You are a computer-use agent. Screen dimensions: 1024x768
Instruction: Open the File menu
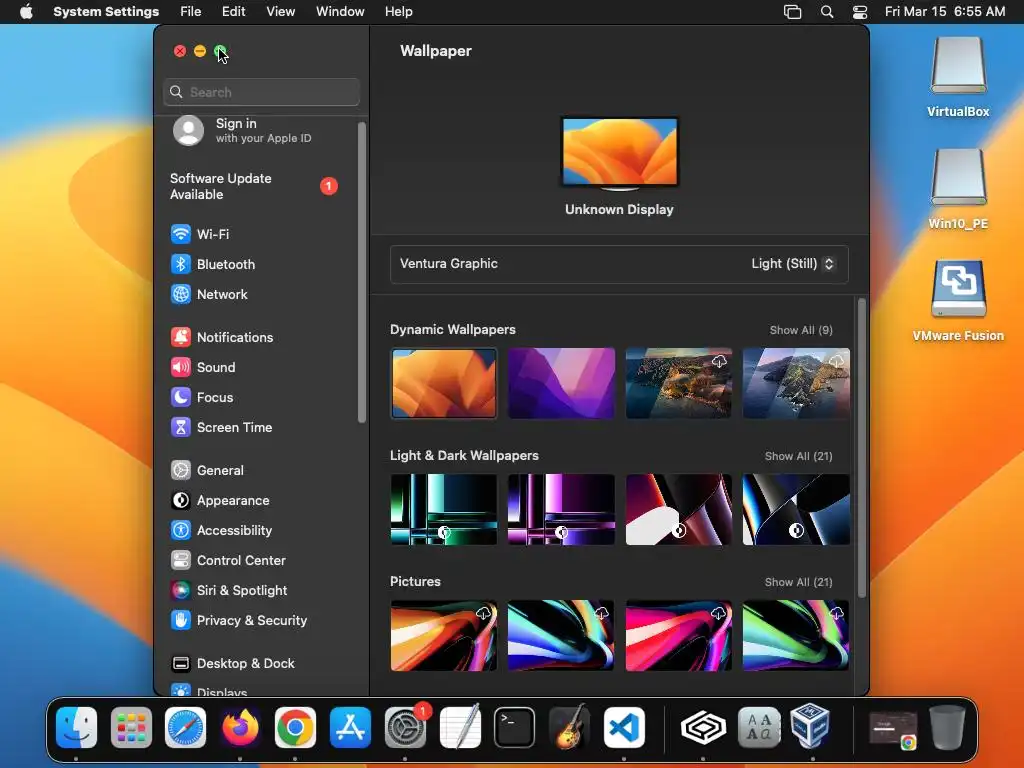tap(191, 12)
